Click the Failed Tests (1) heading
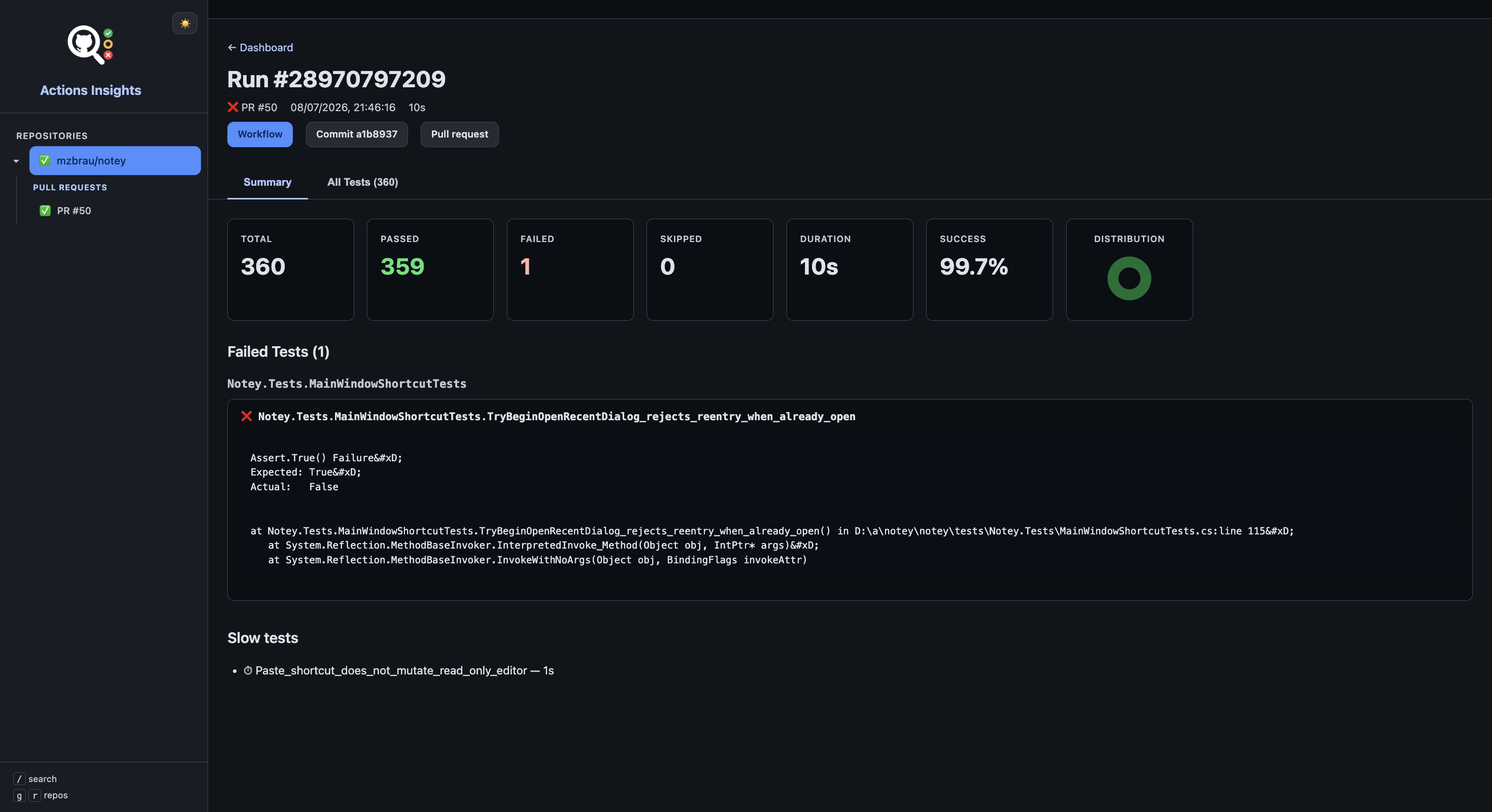 click(x=279, y=352)
